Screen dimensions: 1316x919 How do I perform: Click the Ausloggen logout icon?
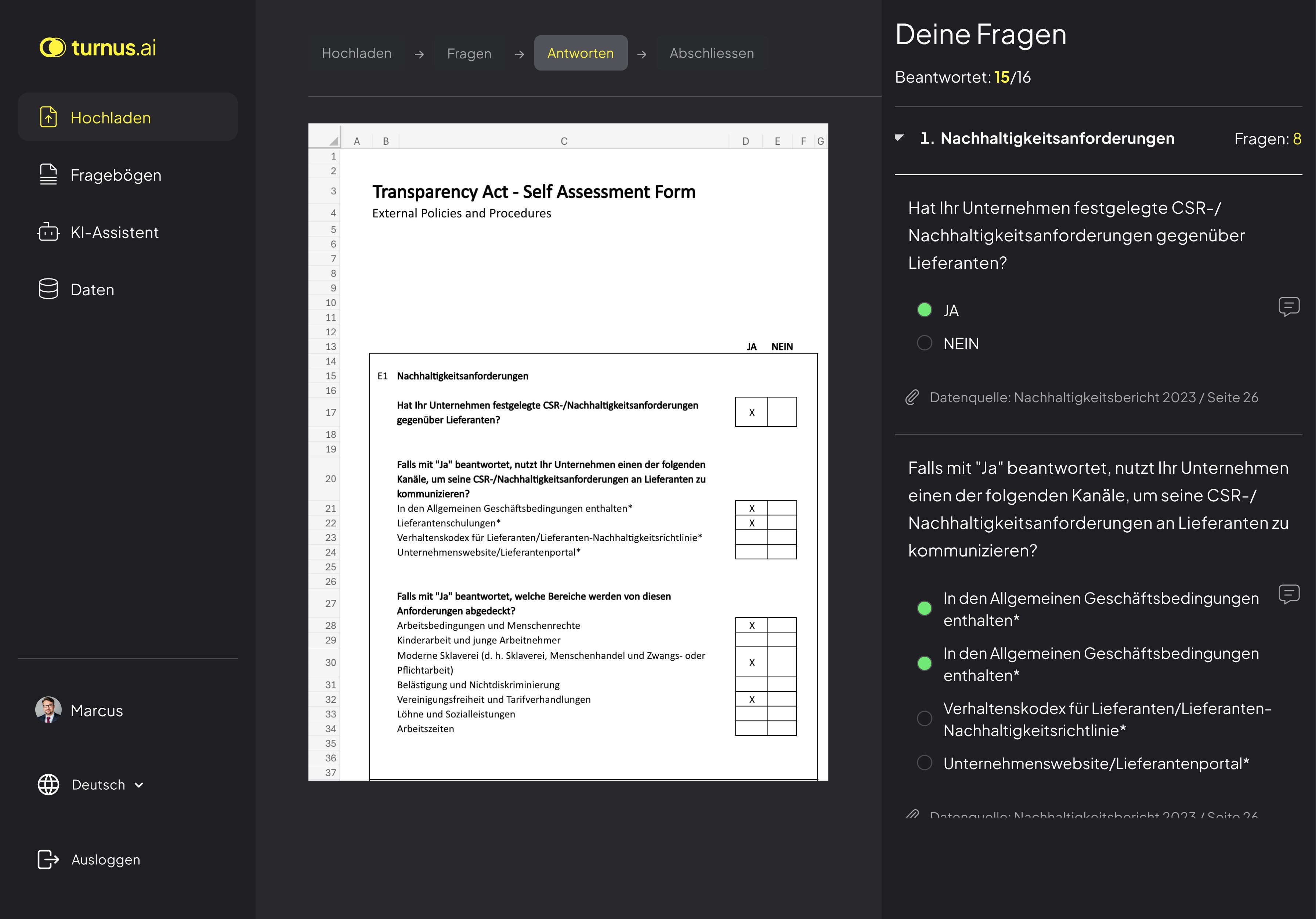click(x=49, y=859)
